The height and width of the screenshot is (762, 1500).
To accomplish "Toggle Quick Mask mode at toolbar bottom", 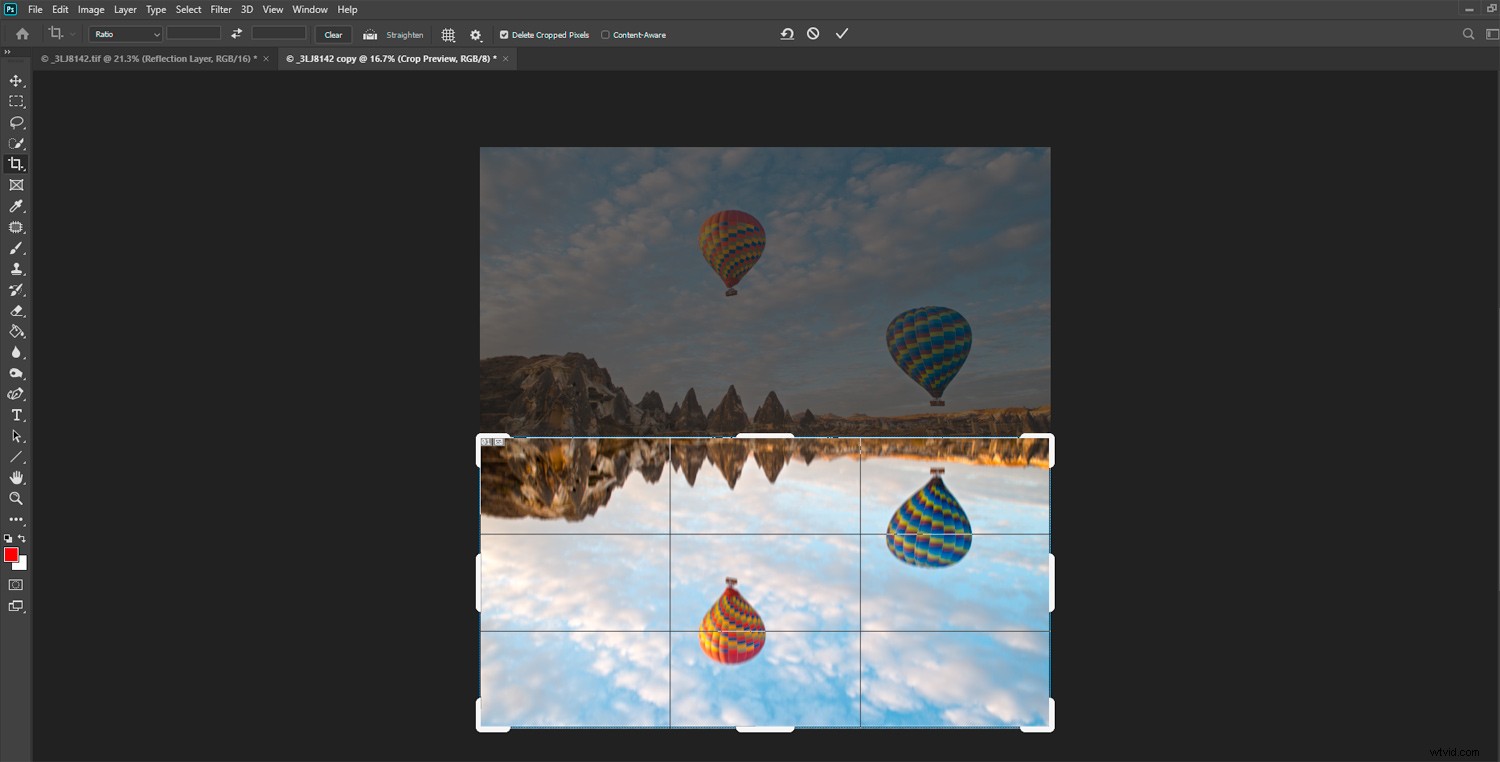I will coord(15,584).
